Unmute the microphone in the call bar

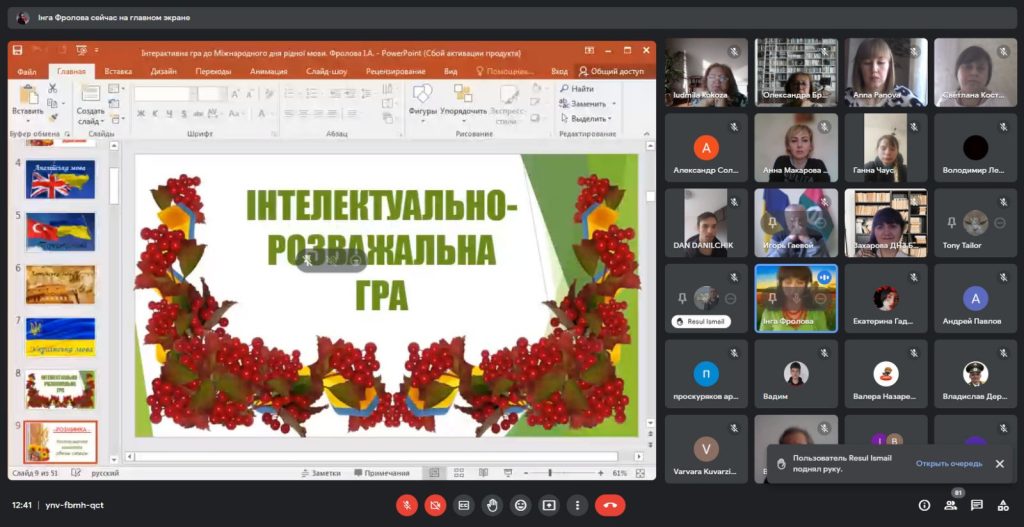pos(407,505)
